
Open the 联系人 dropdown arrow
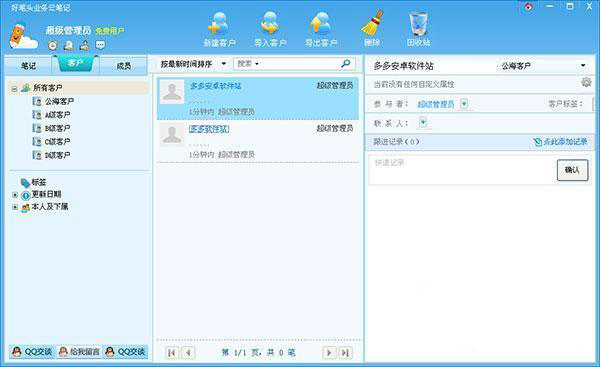tap(423, 122)
